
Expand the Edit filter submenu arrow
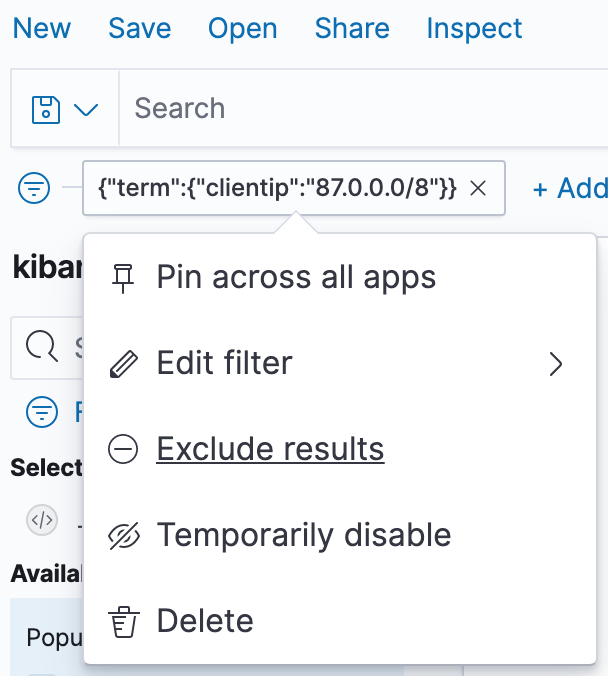click(x=556, y=364)
